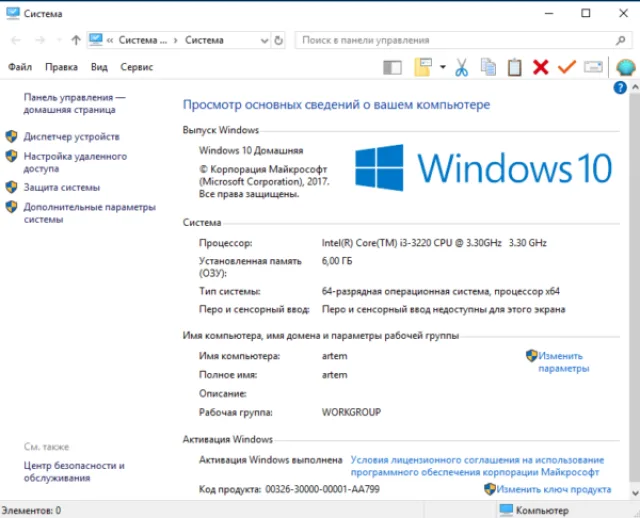Screen dimensions: 640x518
Task: Open the Правка menu
Action: (61, 67)
